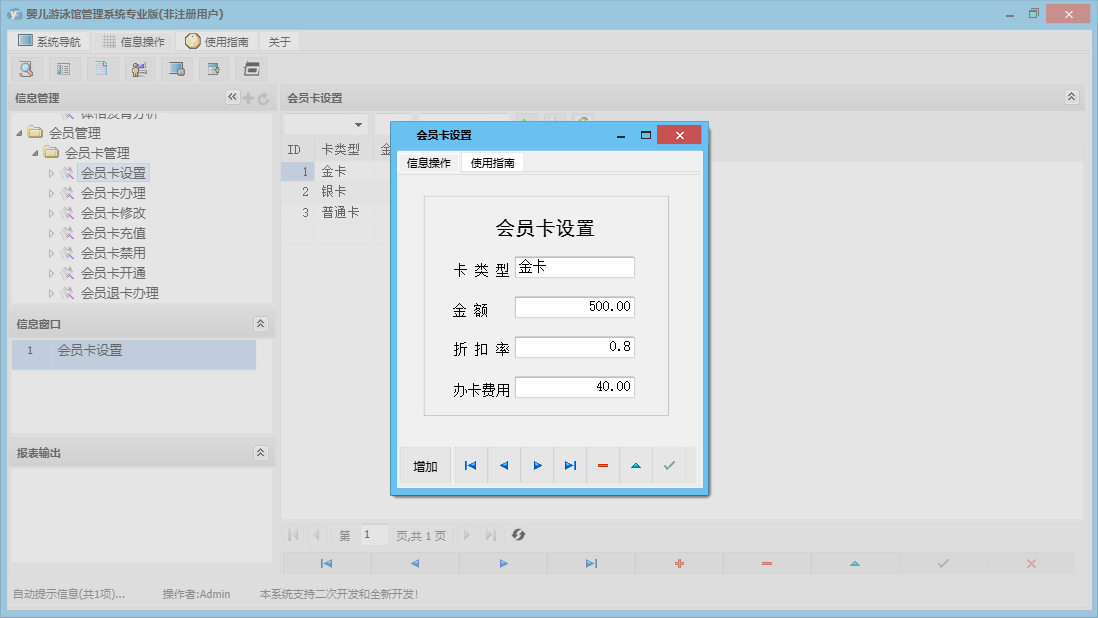Screen dimensions: 1098x618
Task: Open the drawer/cabinet icon at toolbar end
Action: tap(251, 69)
